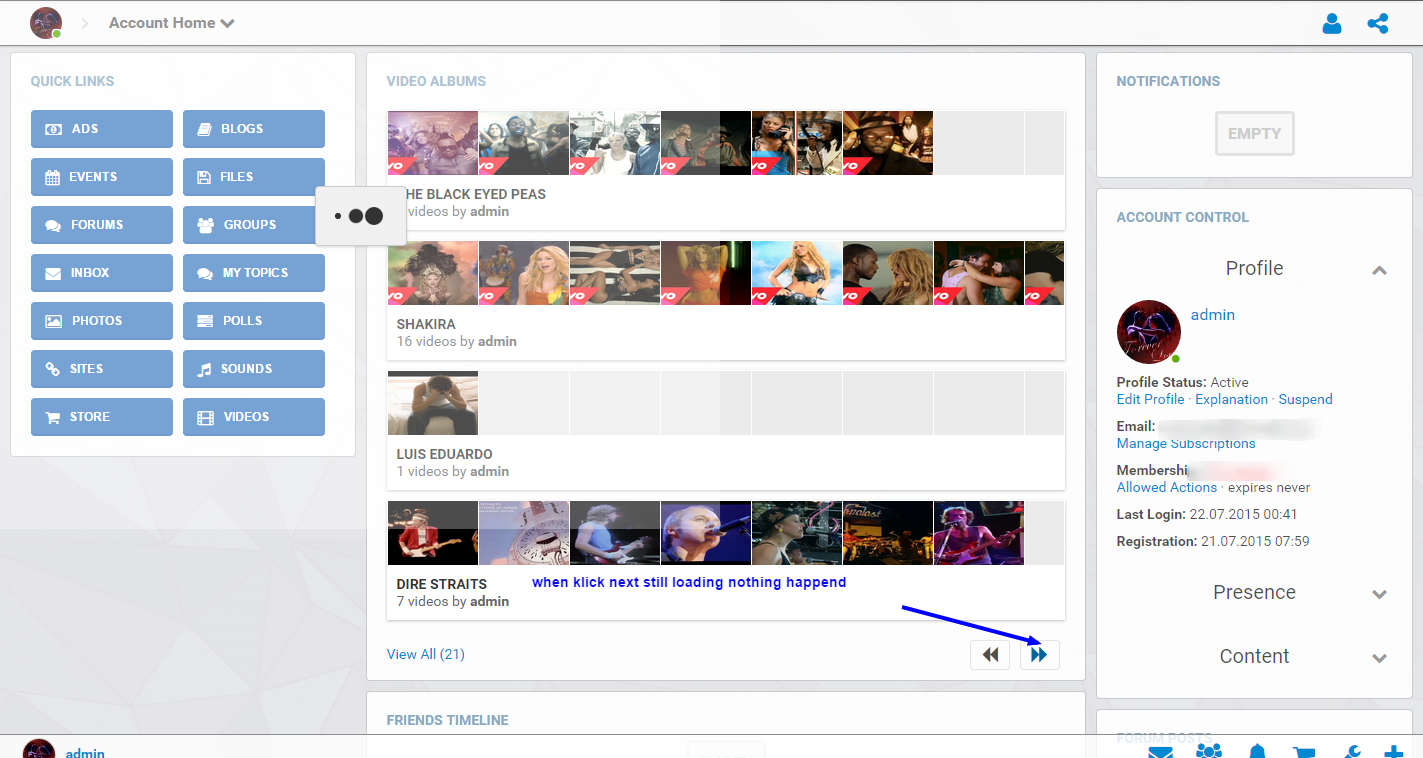Open the Allowed Actions link

(1167, 487)
